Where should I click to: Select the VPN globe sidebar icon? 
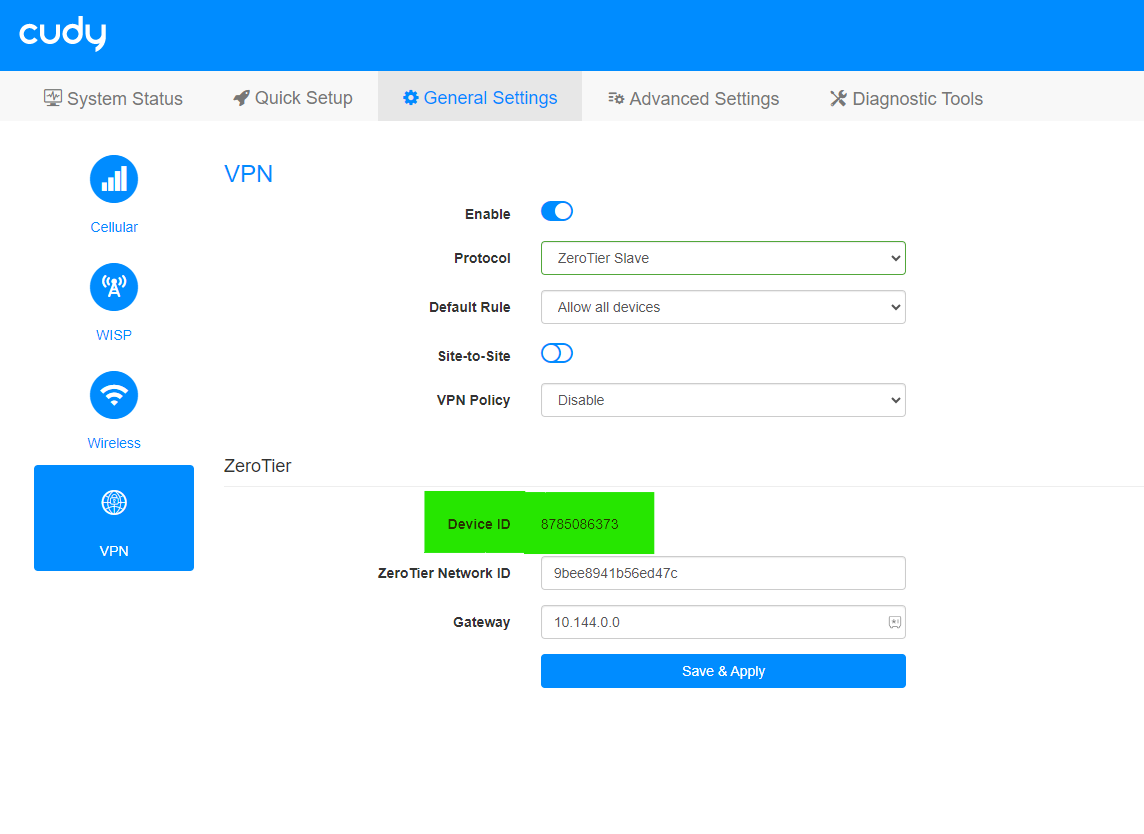click(x=114, y=502)
